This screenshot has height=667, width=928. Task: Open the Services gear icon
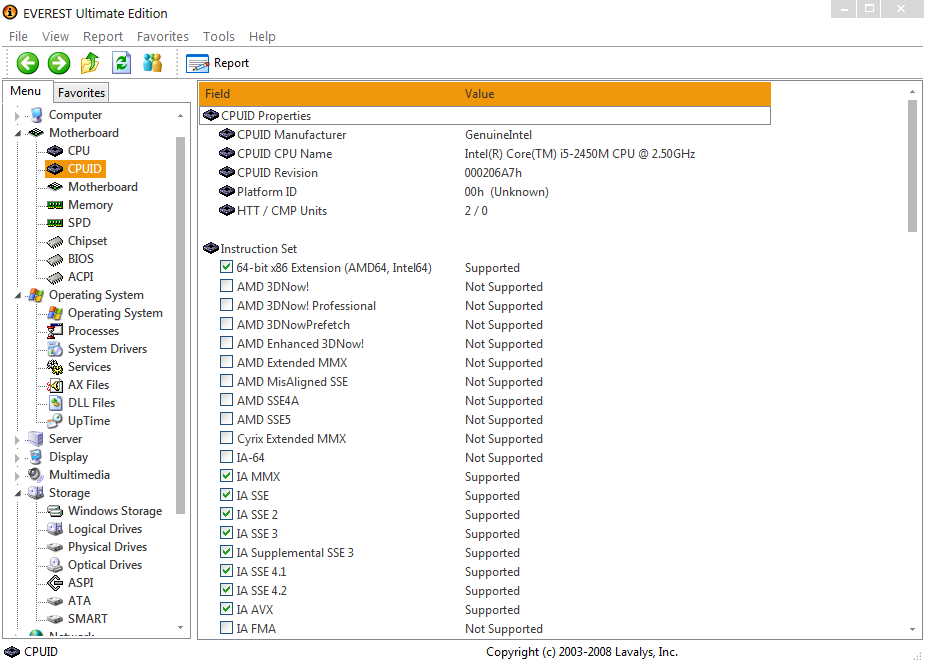coord(55,367)
